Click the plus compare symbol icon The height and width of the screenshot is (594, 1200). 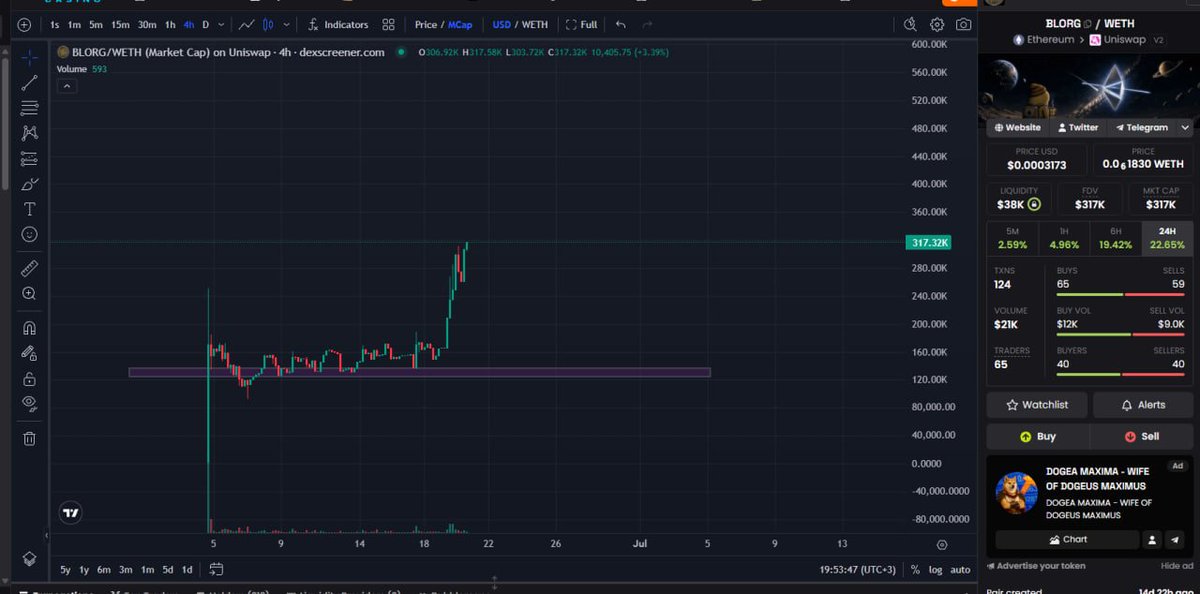coord(24,24)
